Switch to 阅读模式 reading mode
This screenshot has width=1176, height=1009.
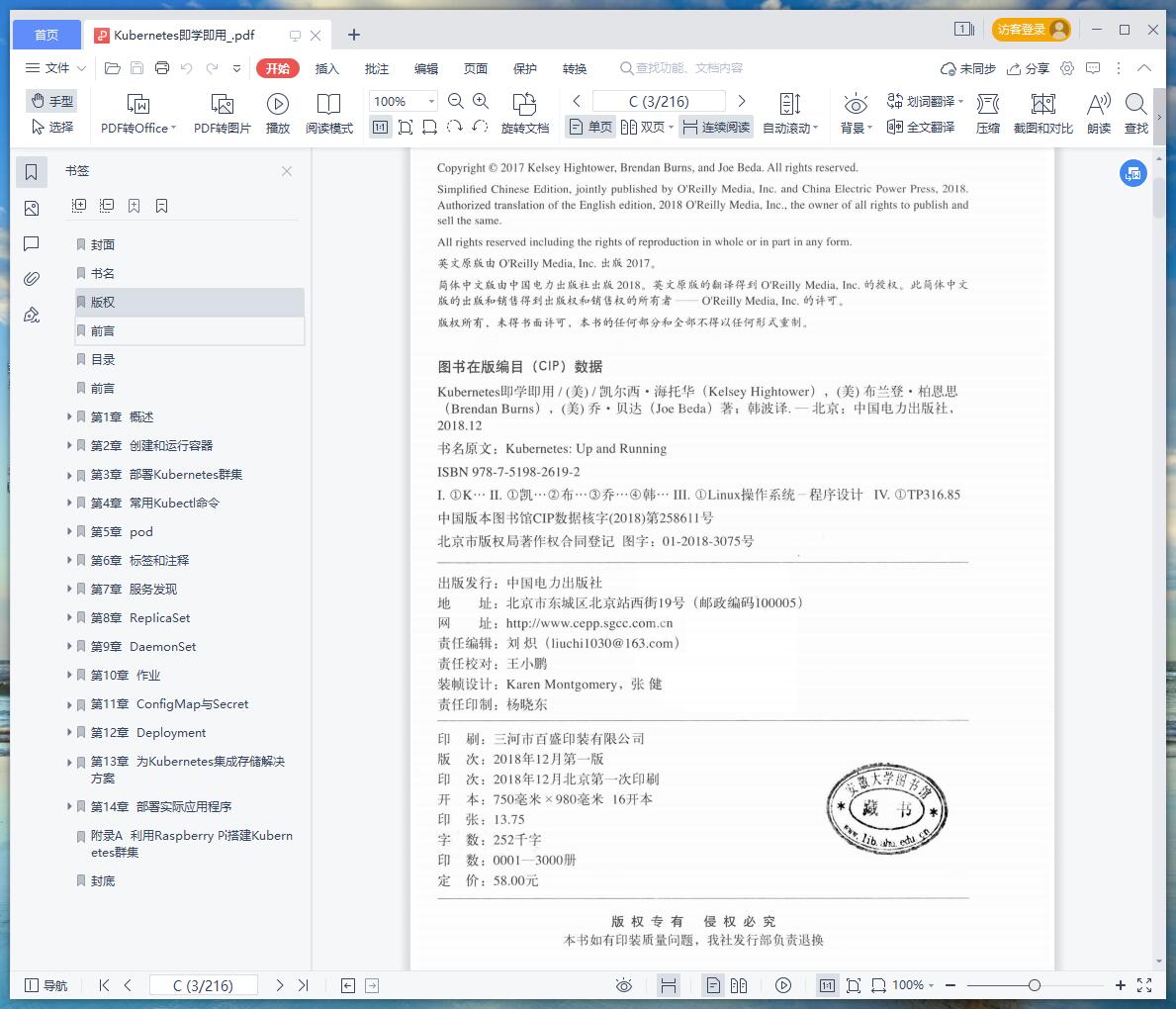[328, 114]
